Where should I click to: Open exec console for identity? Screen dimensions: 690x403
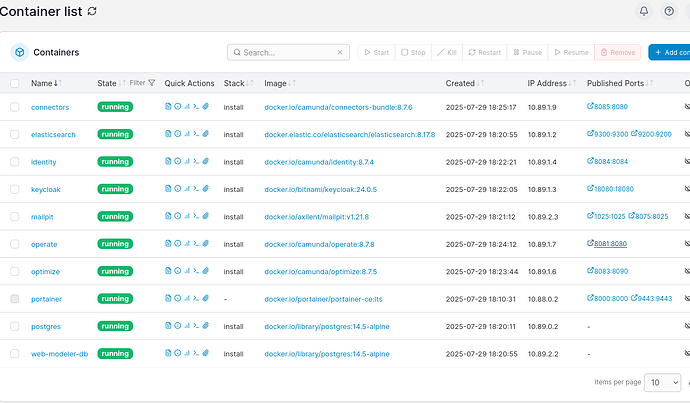tap(196, 161)
